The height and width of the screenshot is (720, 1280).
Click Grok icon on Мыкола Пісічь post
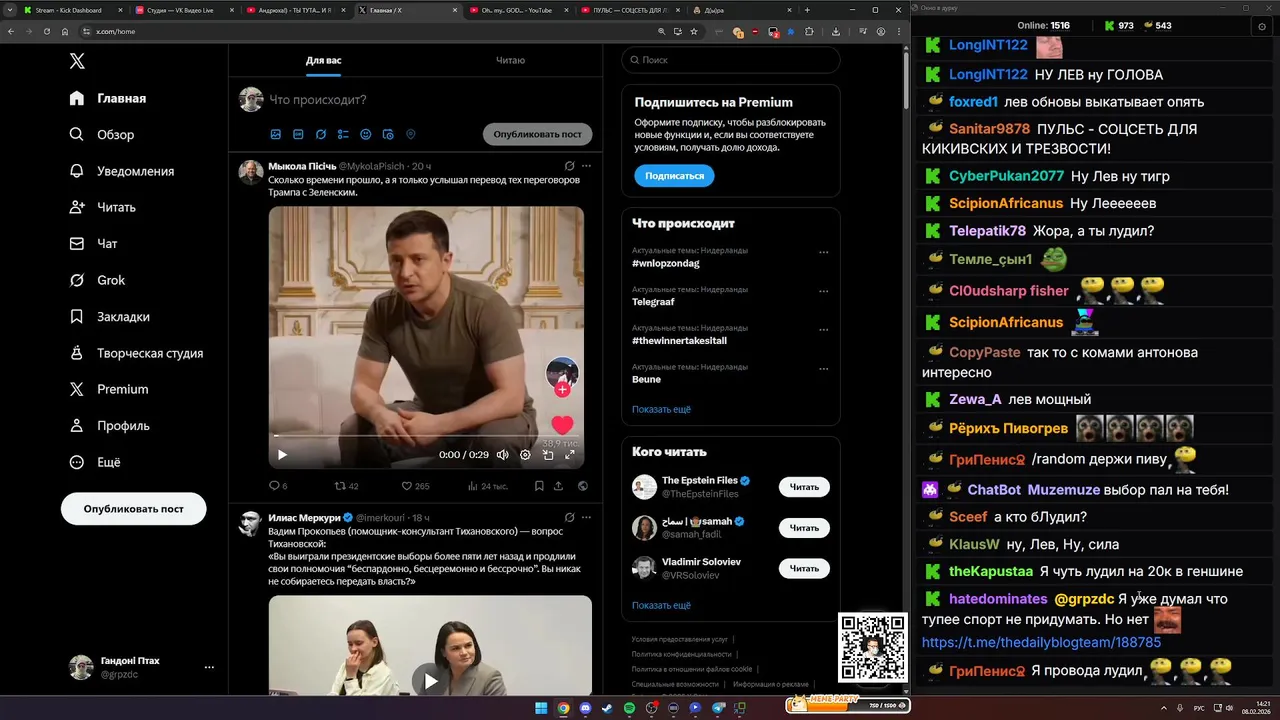(x=569, y=166)
